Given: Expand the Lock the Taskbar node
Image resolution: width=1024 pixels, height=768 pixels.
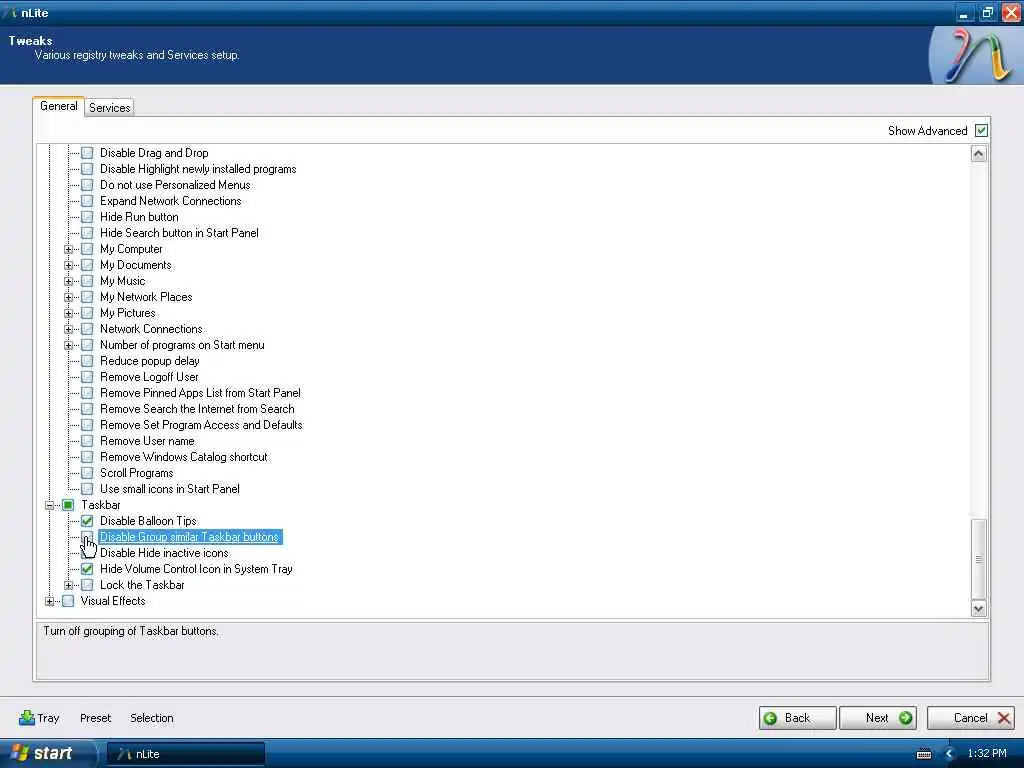Looking at the screenshot, I should (68, 585).
